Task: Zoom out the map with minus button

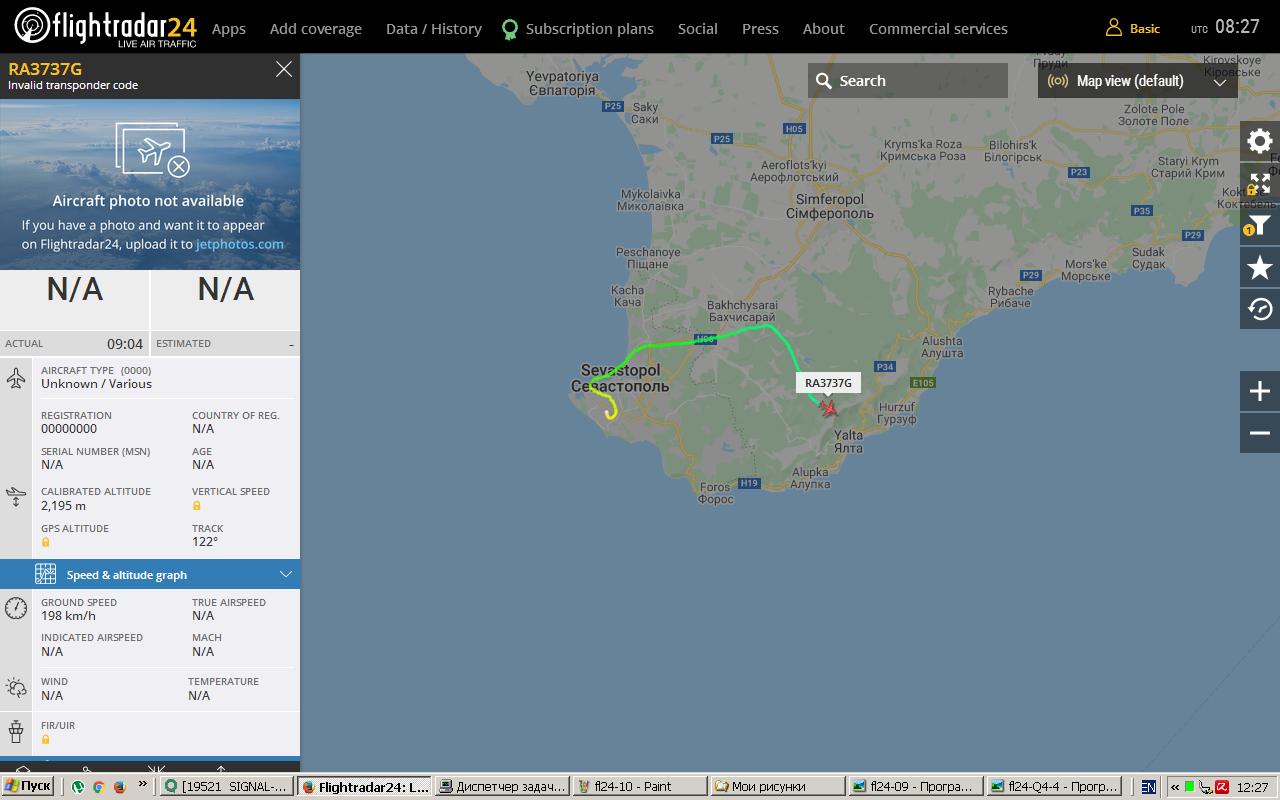Action: 1260,433
